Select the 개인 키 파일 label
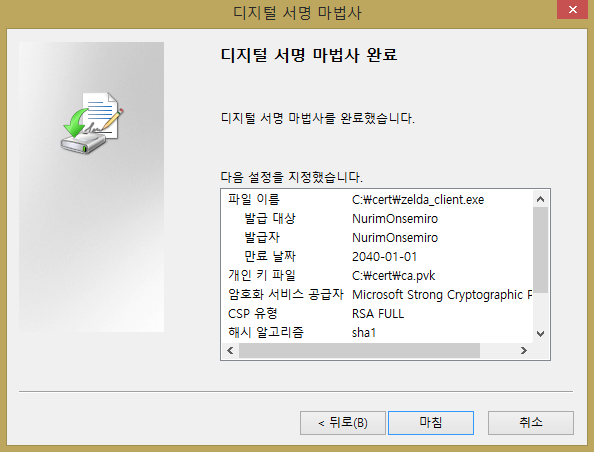The width and height of the screenshot is (594, 452). [262, 275]
